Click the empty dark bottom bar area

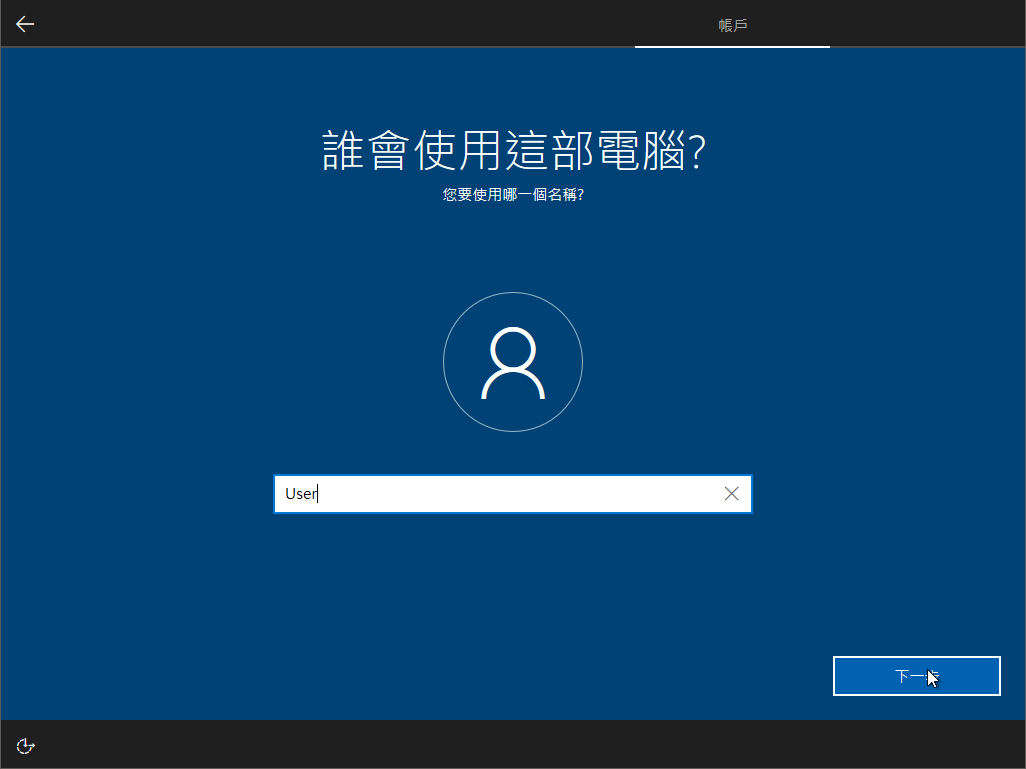coord(500,745)
